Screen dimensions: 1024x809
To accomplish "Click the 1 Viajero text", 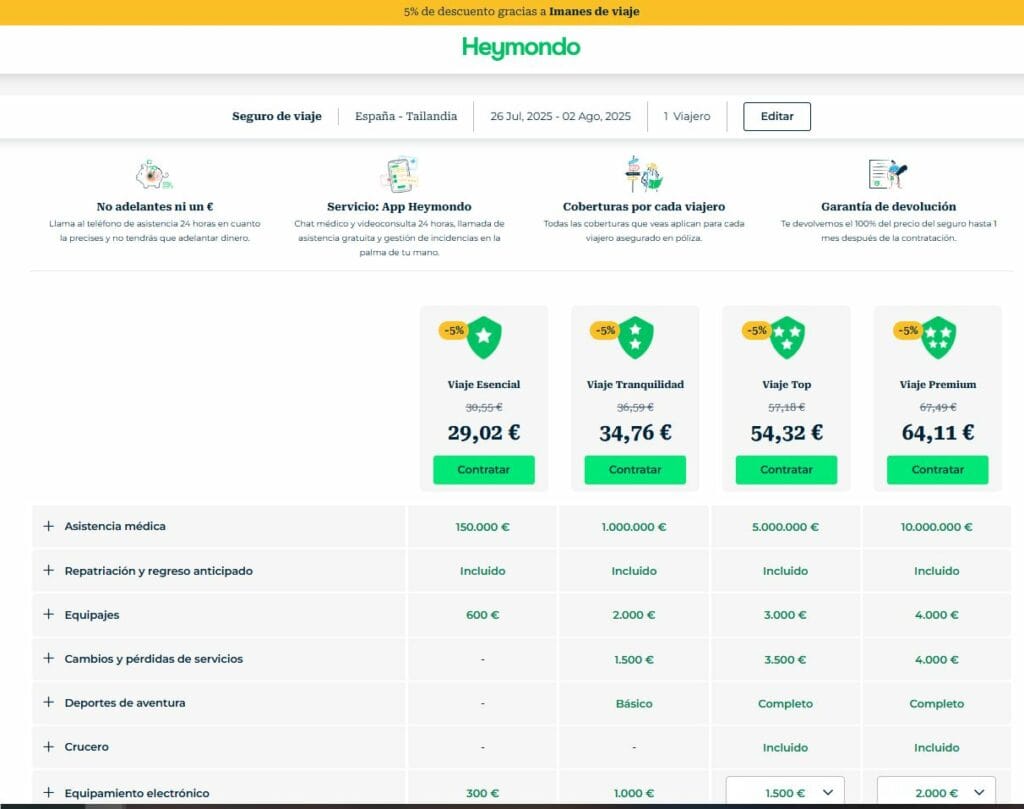I will [x=687, y=116].
